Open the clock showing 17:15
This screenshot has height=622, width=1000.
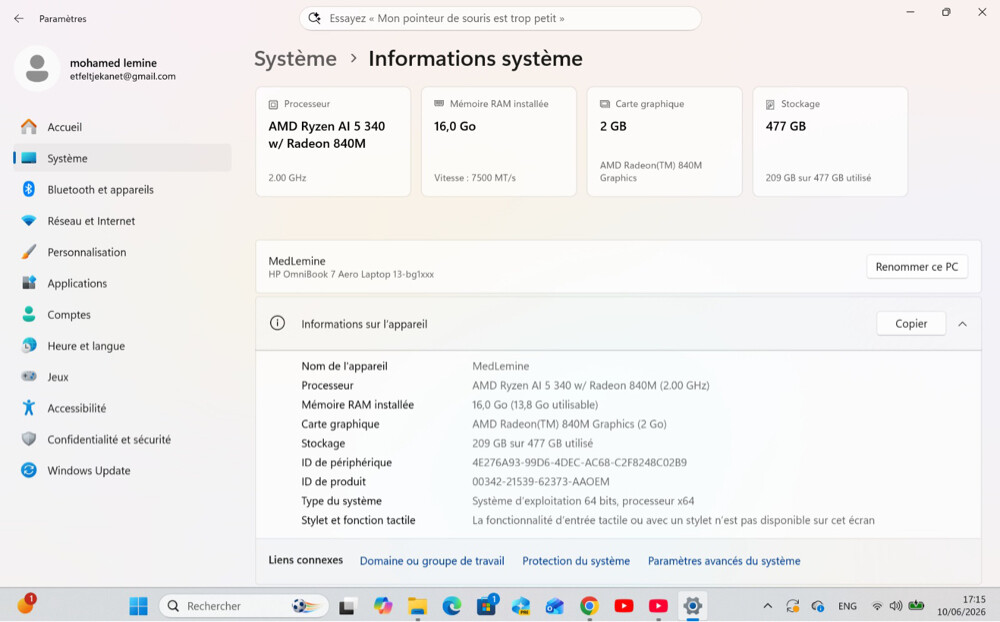961,605
